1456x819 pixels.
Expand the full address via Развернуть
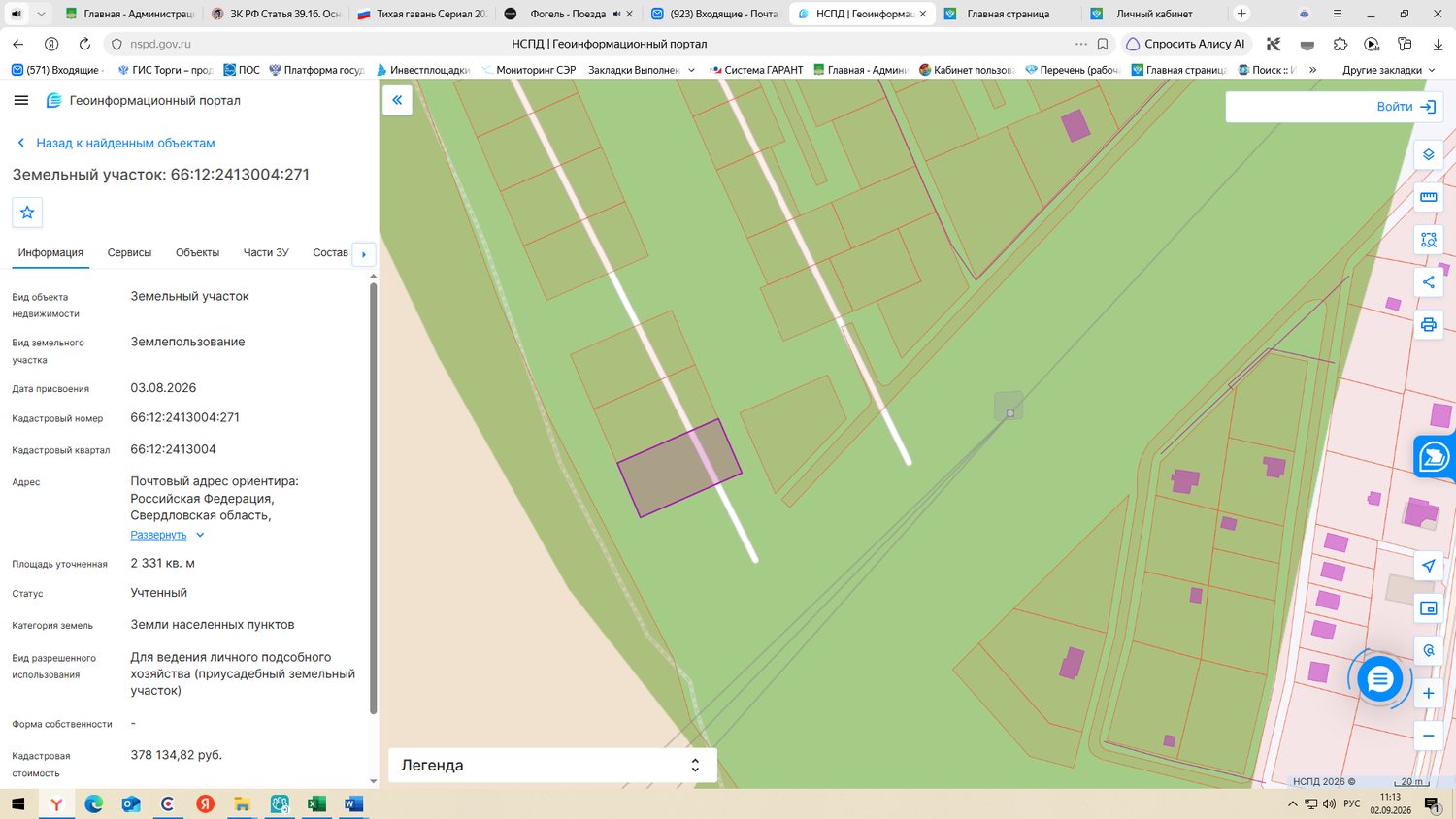(x=158, y=535)
